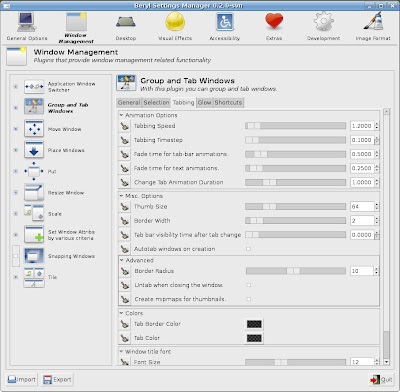Increase Border Radius spinner value
The width and height of the screenshot is (400, 392).
click(x=377, y=269)
